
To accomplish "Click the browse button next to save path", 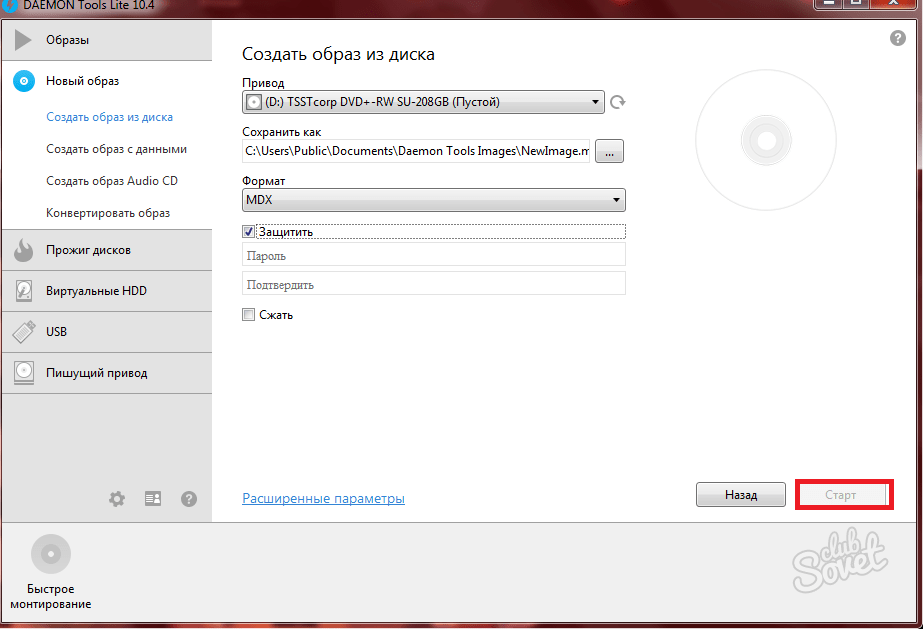I will (x=610, y=151).
